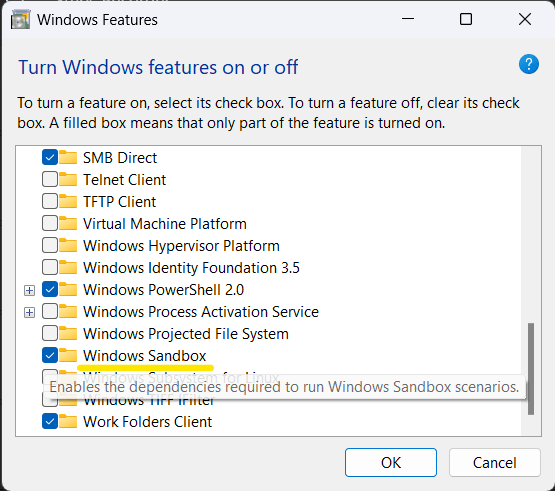
Task: Expand the Windows Process Activation Service node
Action: pos(29,312)
